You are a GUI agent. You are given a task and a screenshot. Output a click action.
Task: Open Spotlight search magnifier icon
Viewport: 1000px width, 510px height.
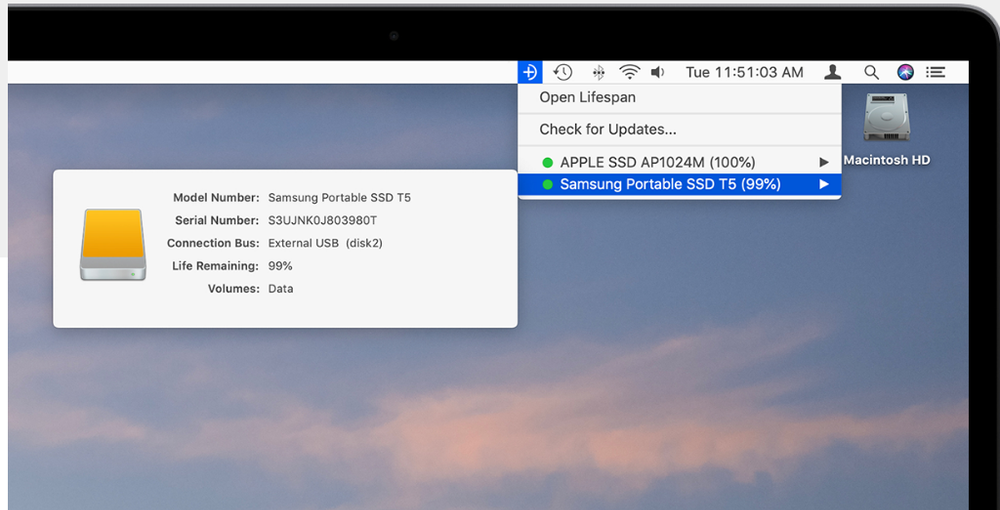[871, 73]
